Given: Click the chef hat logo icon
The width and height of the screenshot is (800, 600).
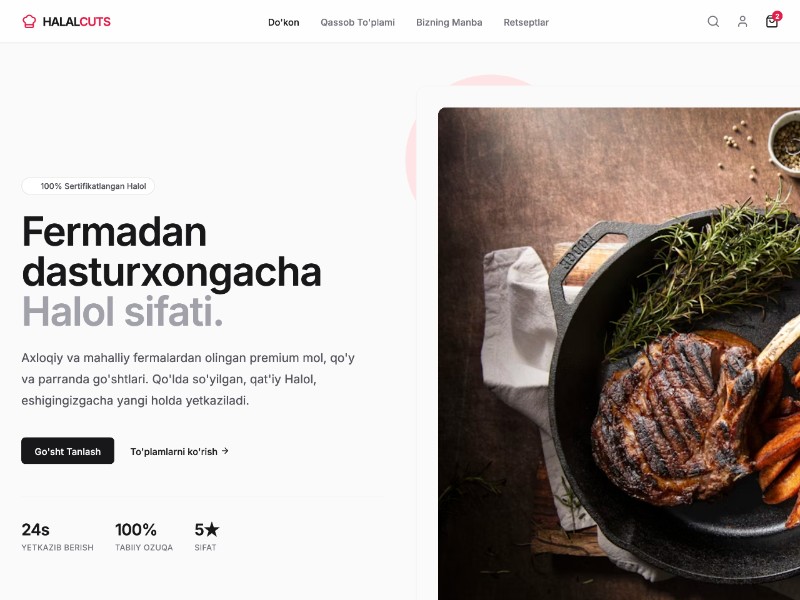Looking at the screenshot, I should pyautogui.click(x=29, y=21).
